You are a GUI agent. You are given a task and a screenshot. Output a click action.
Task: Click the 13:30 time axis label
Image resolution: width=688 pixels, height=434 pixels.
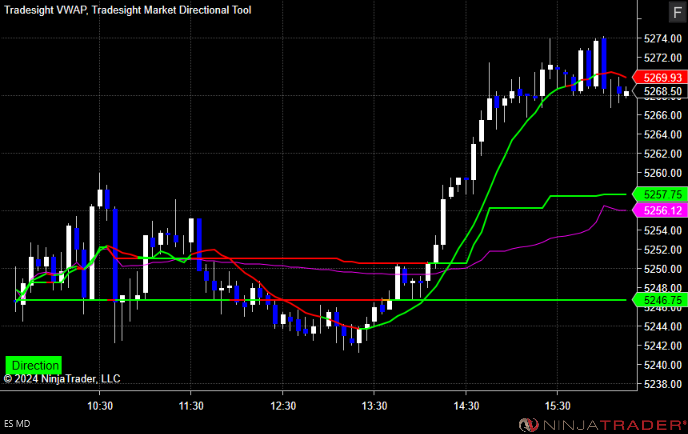pyautogui.click(x=374, y=406)
